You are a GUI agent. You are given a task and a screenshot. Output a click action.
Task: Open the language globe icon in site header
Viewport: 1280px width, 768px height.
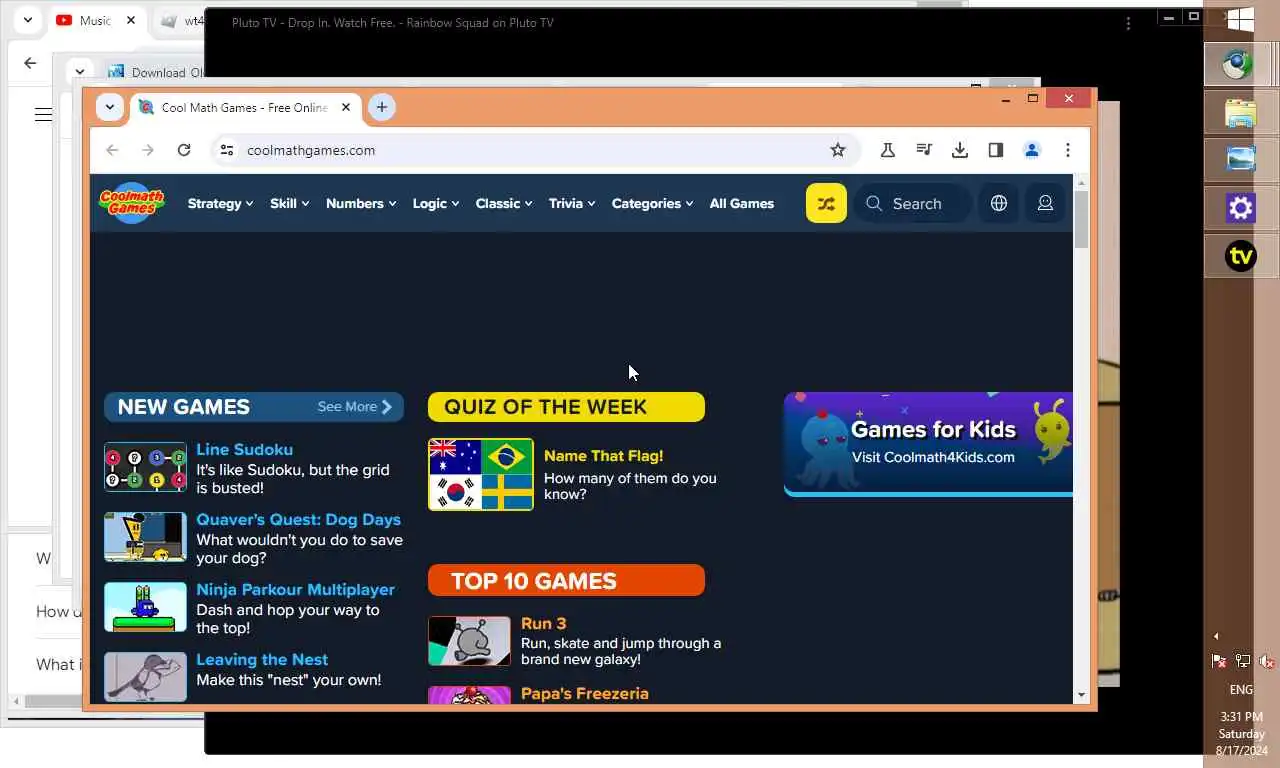pos(998,203)
